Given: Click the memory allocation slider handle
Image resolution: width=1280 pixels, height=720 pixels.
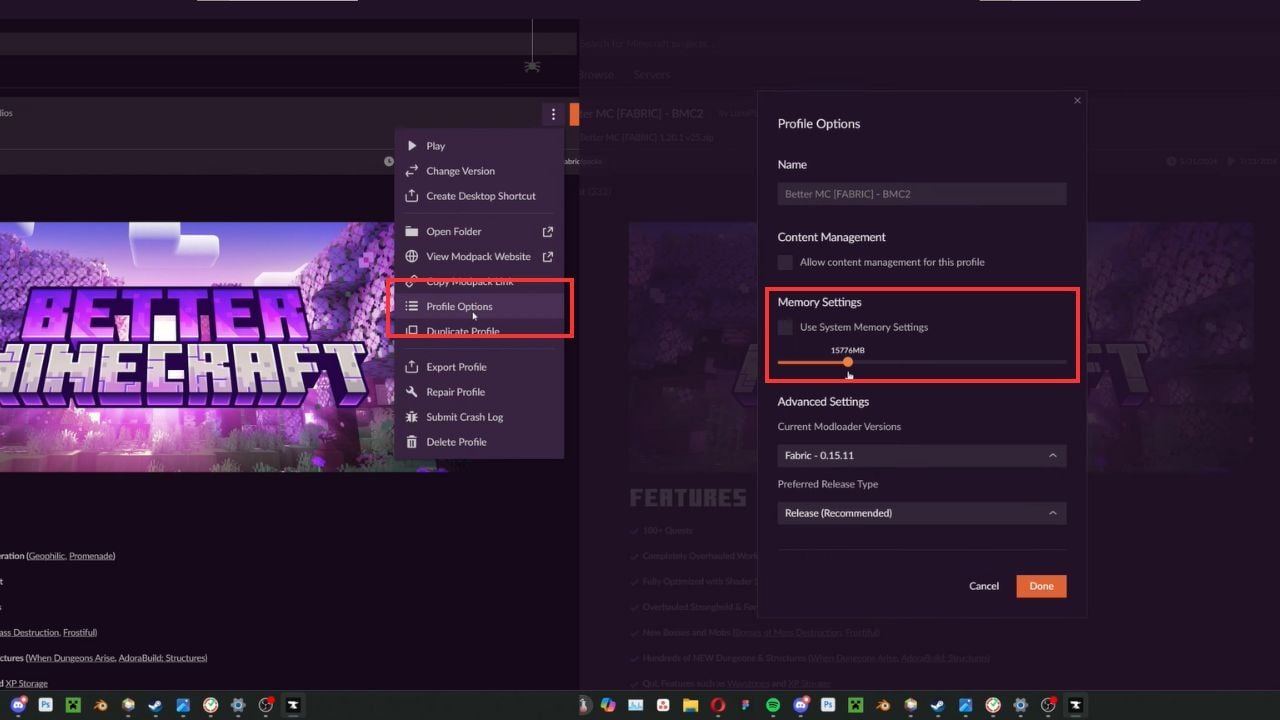Looking at the screenshot, I should coord(848,362).
